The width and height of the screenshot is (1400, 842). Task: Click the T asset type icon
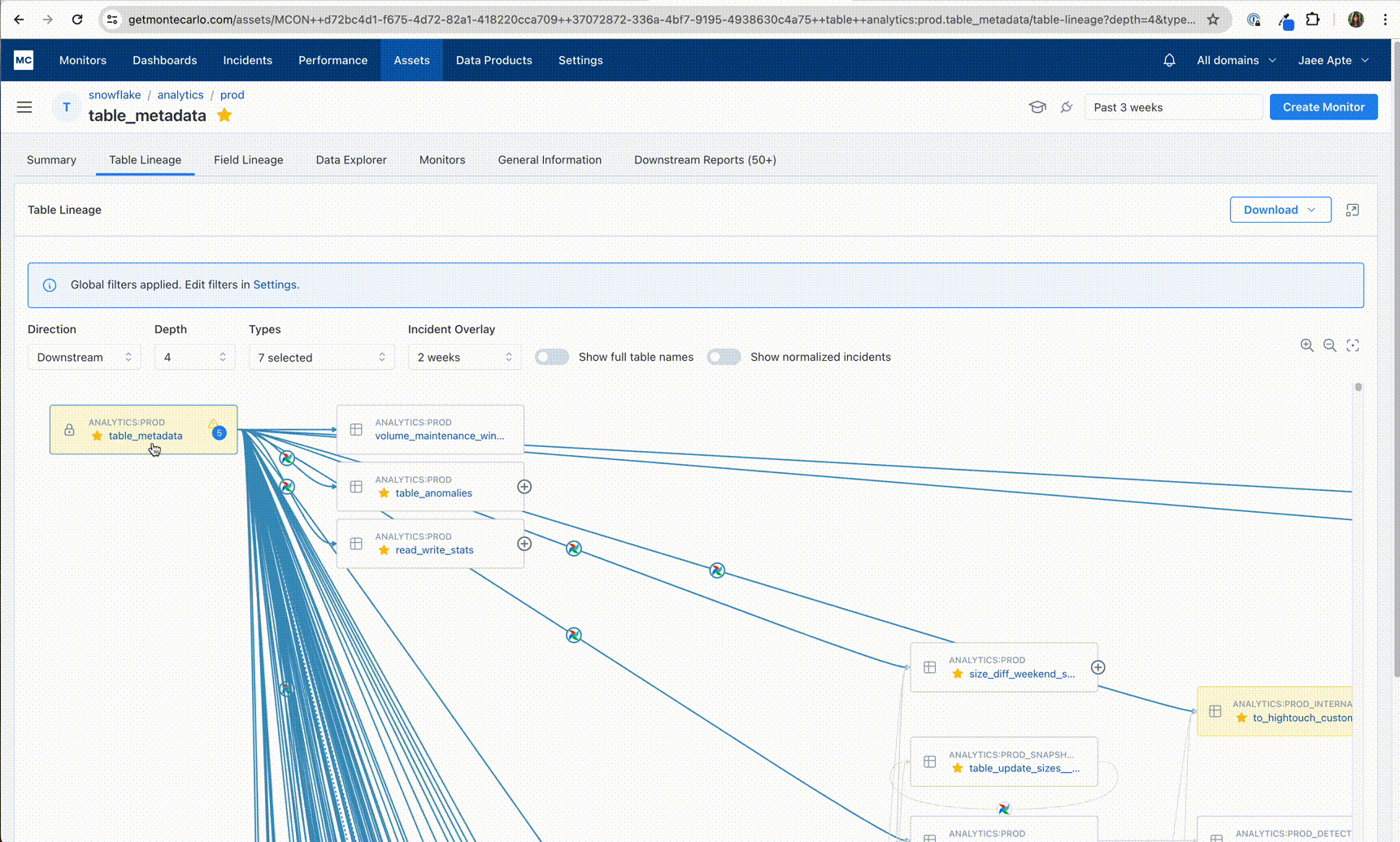click(67, 107)
